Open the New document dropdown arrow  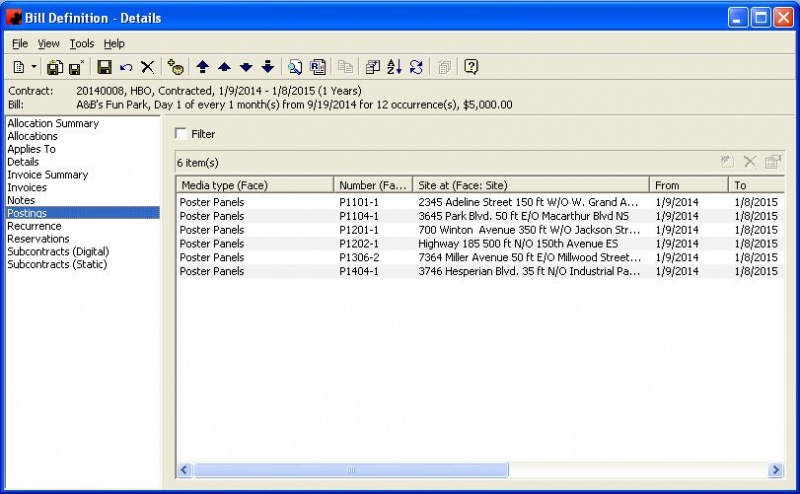[34, 67]
